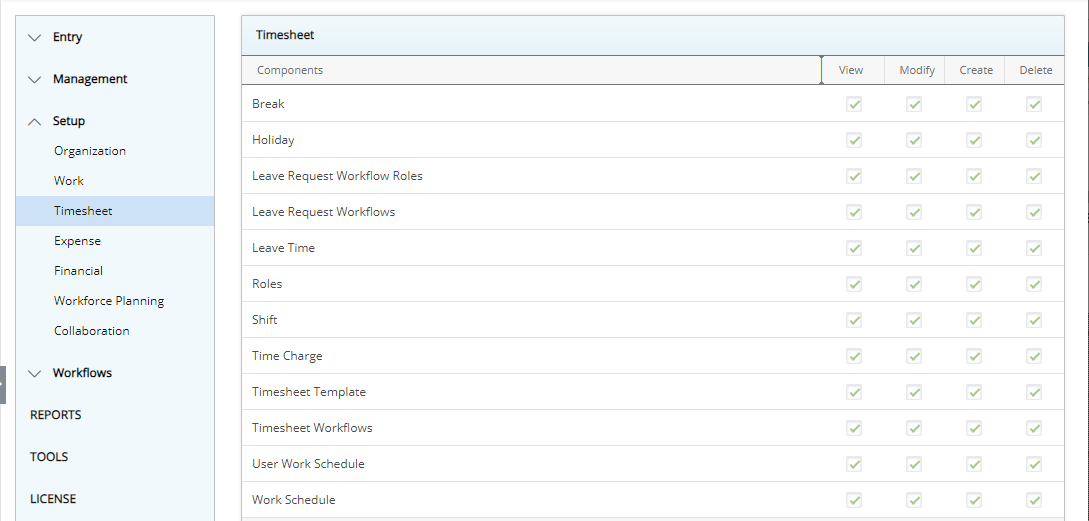
Task: Toggle View for Timesheet Template
Action: [854, 392]
